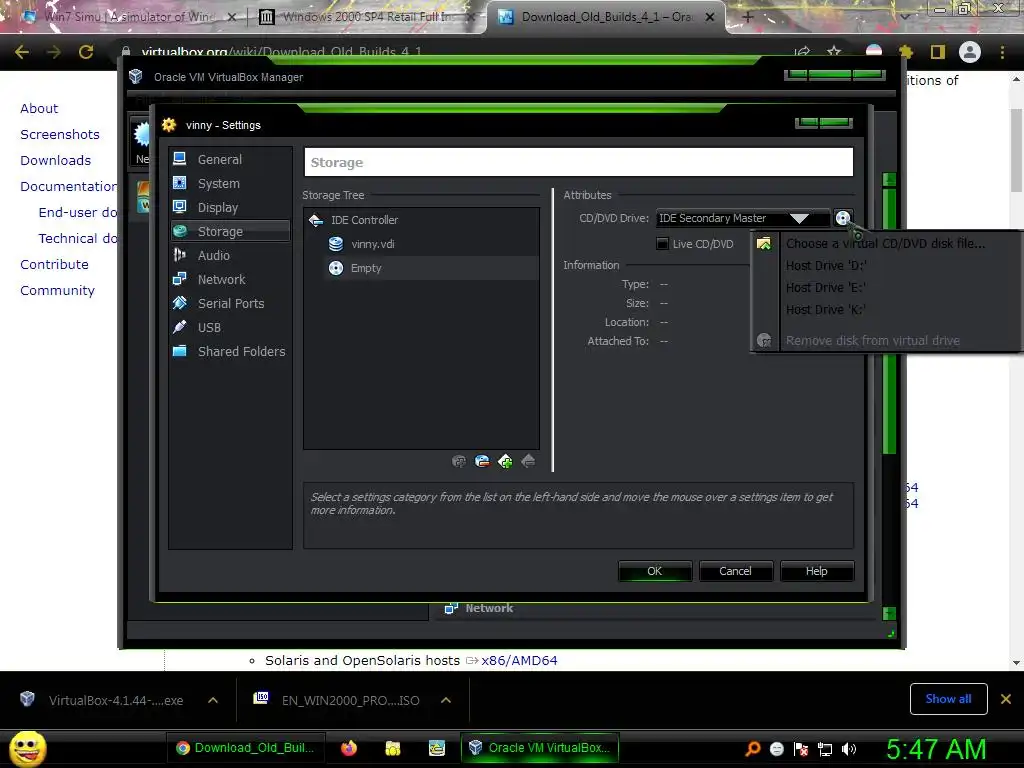Toggle the browser side panel icon
This screenshot has height=768, width=1024.
[x=938, y=52]
